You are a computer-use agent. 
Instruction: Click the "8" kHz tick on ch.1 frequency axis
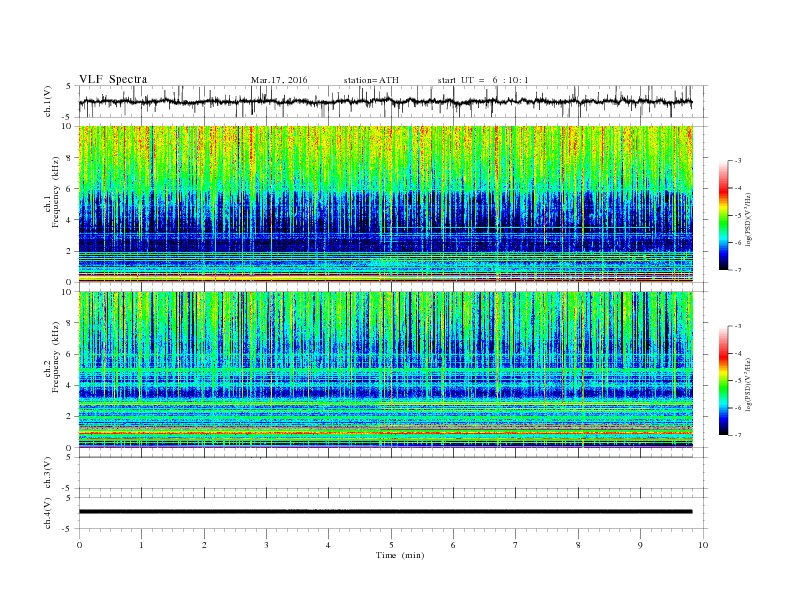click(69, 158)
